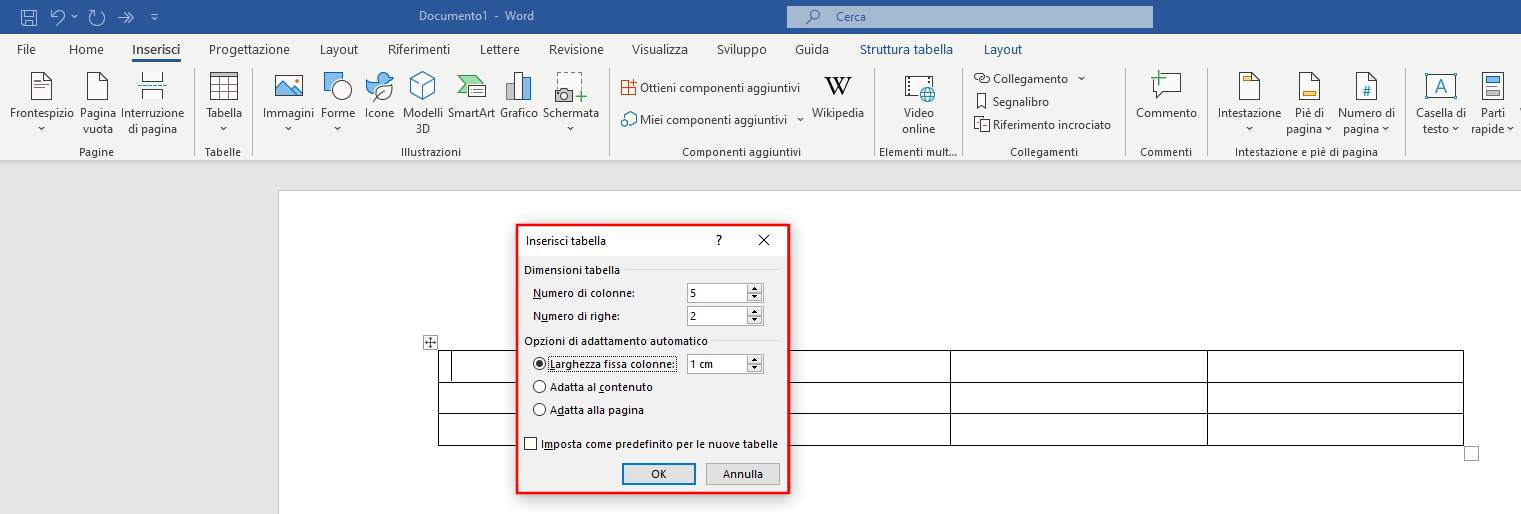
Task: Open the Piè di pagina menu
Action: (x=1309, y=104)
